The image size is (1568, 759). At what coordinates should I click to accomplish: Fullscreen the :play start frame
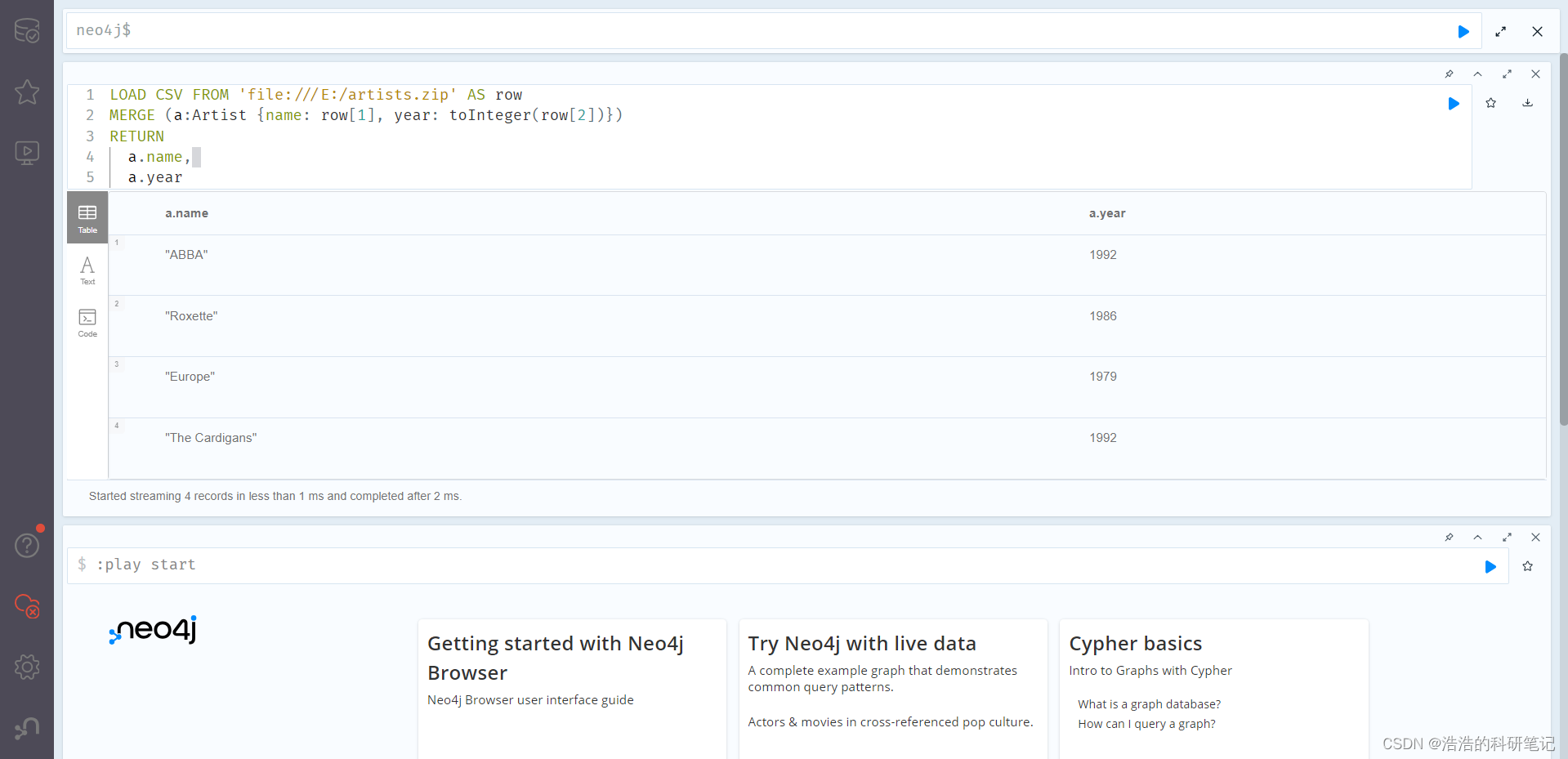1507,538
